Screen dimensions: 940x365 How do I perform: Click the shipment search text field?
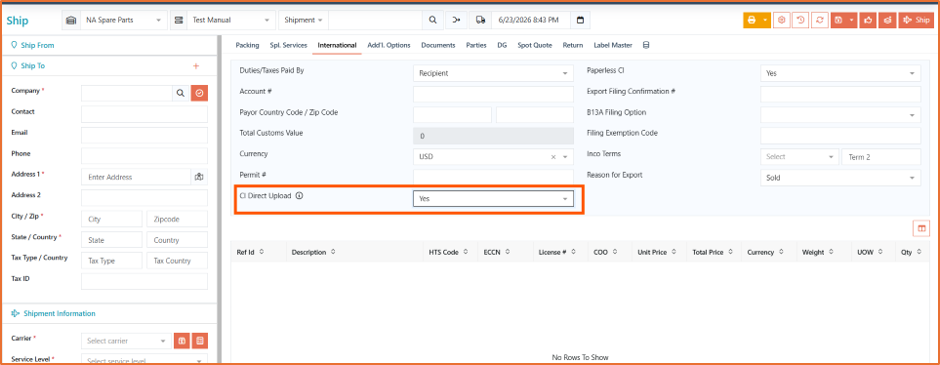click(375, 20)
